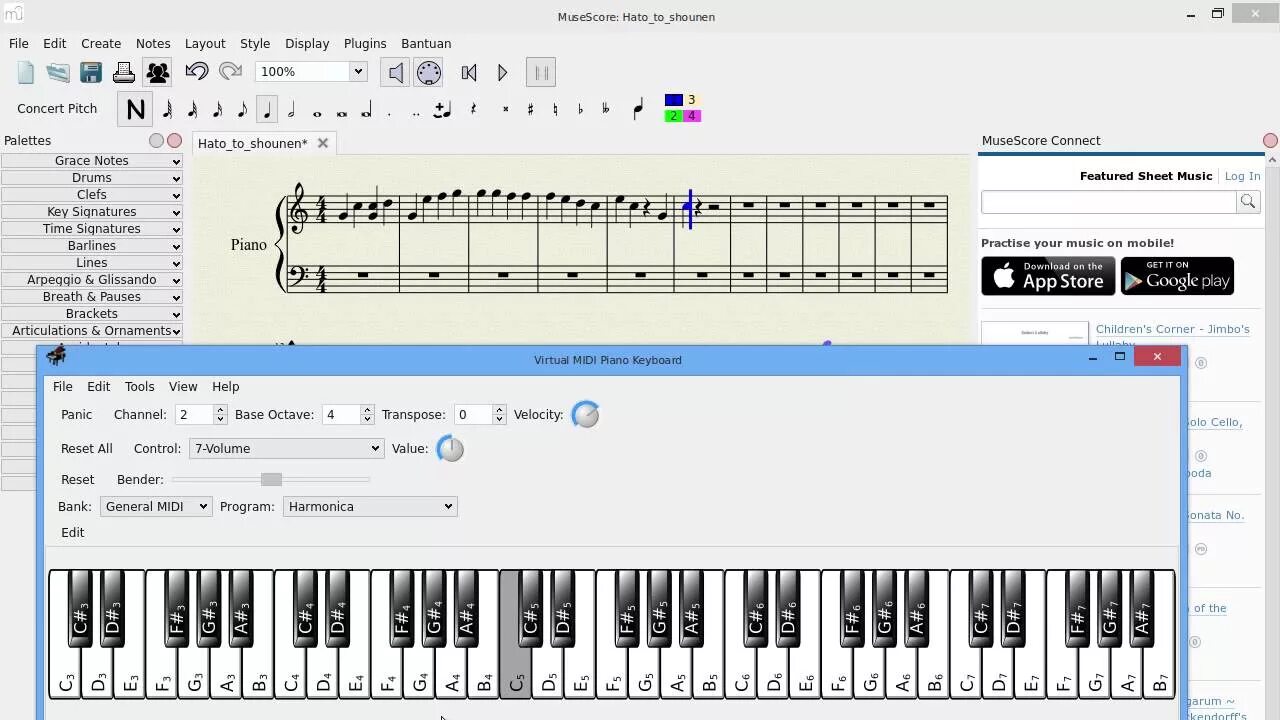Open the Harmonica Program dropdown
This screenshot has height=720, width=1280.
click(370, 507)
